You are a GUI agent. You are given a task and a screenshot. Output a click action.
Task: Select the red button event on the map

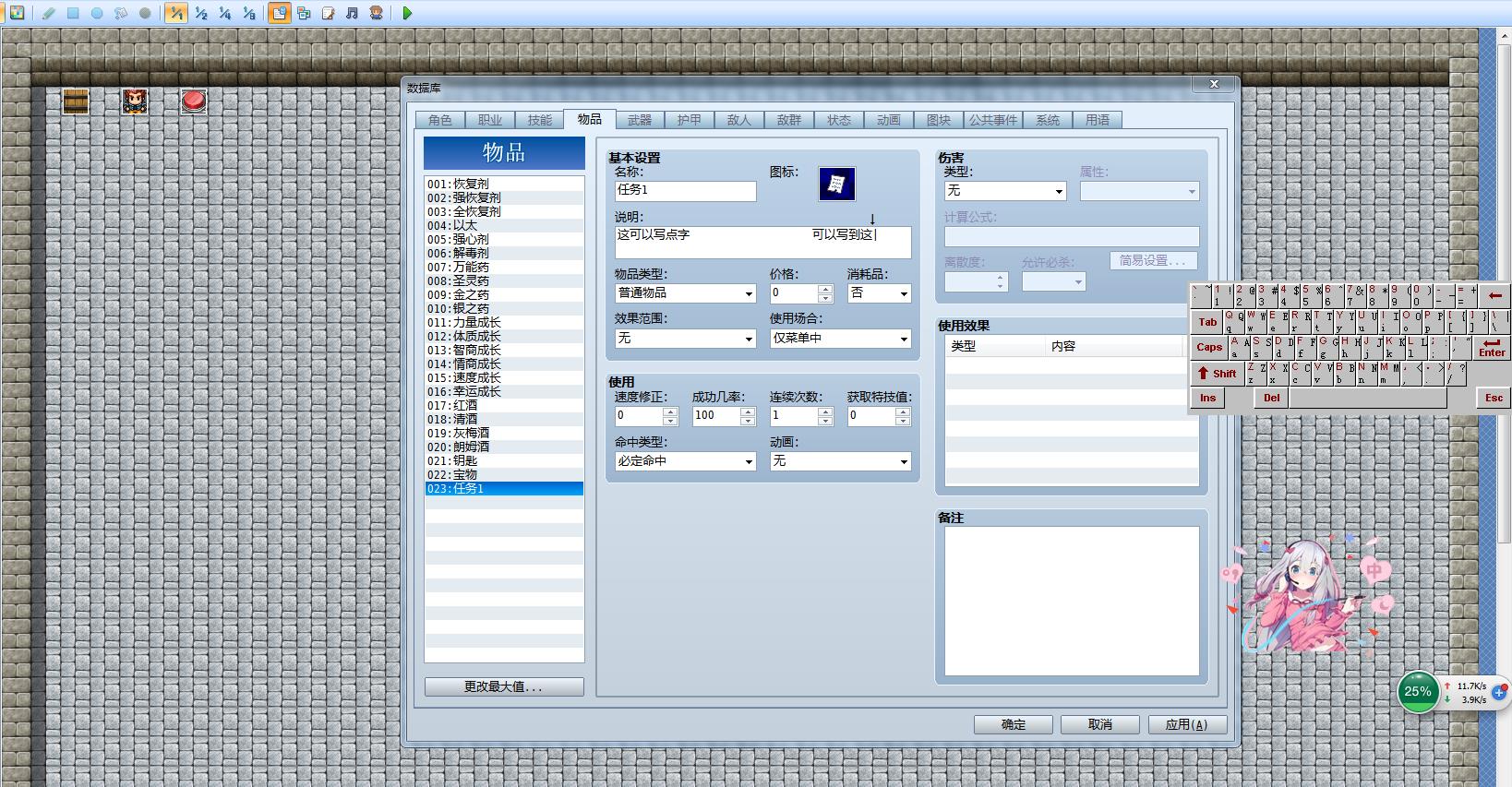[x=194, y=101]
